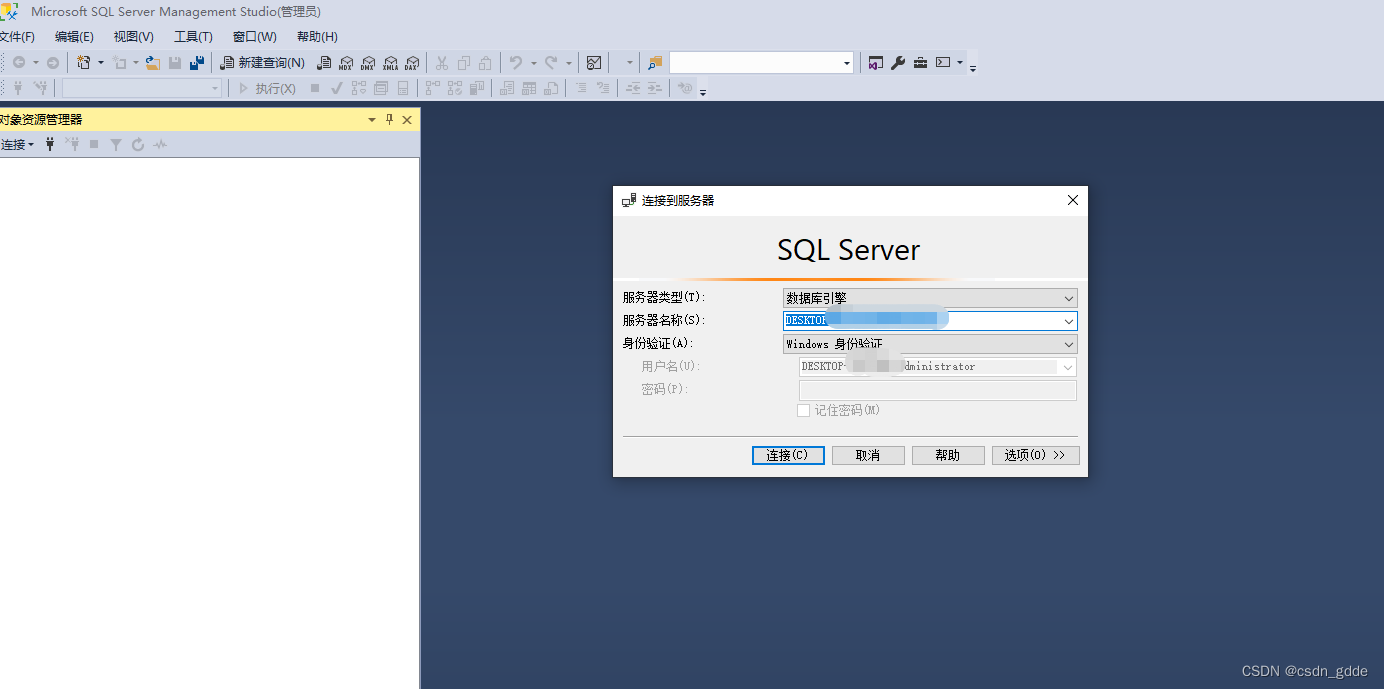The image size is (1384, 689).
Task: Click the Undo arrow icon
Action: 516,62
